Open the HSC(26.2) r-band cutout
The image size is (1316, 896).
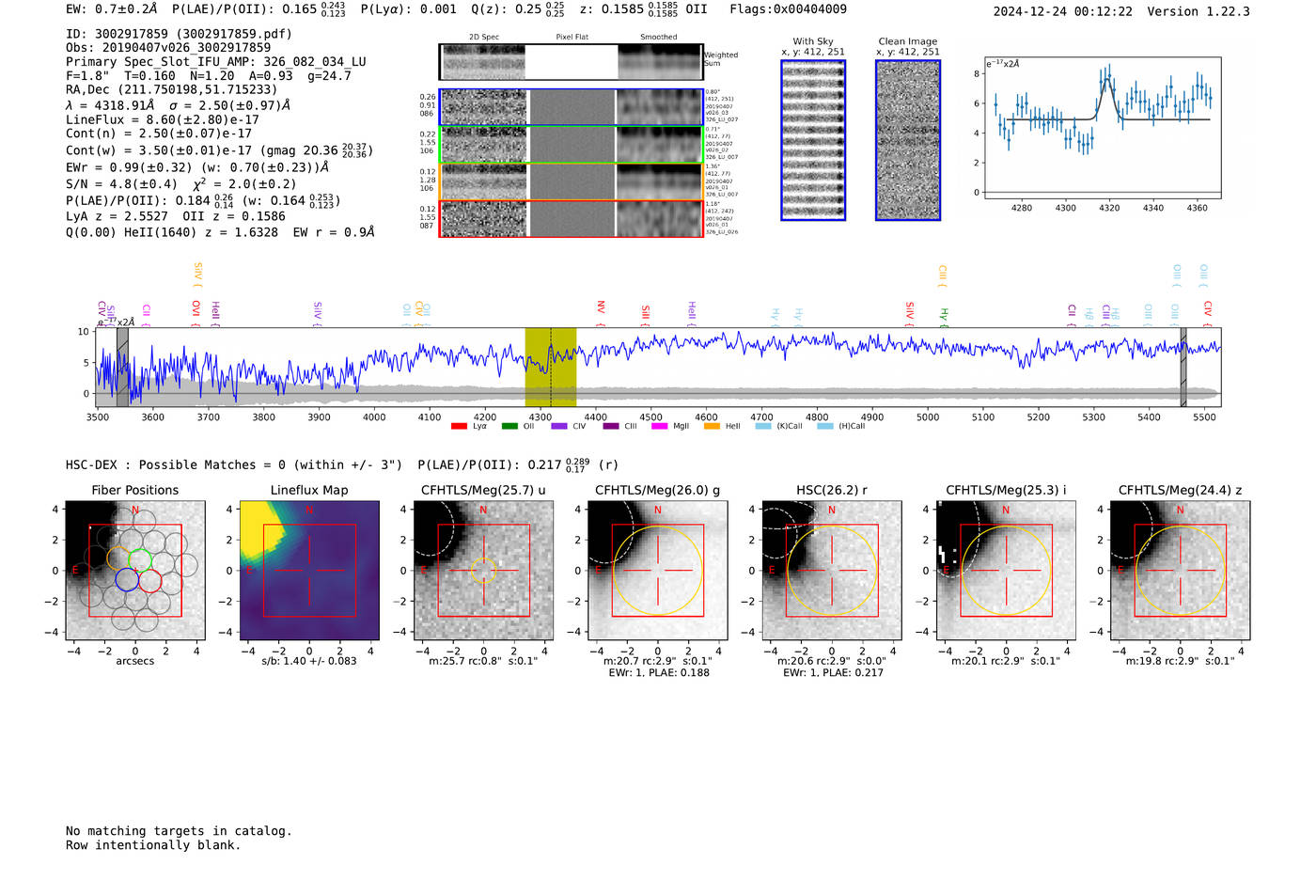(831, 571)
